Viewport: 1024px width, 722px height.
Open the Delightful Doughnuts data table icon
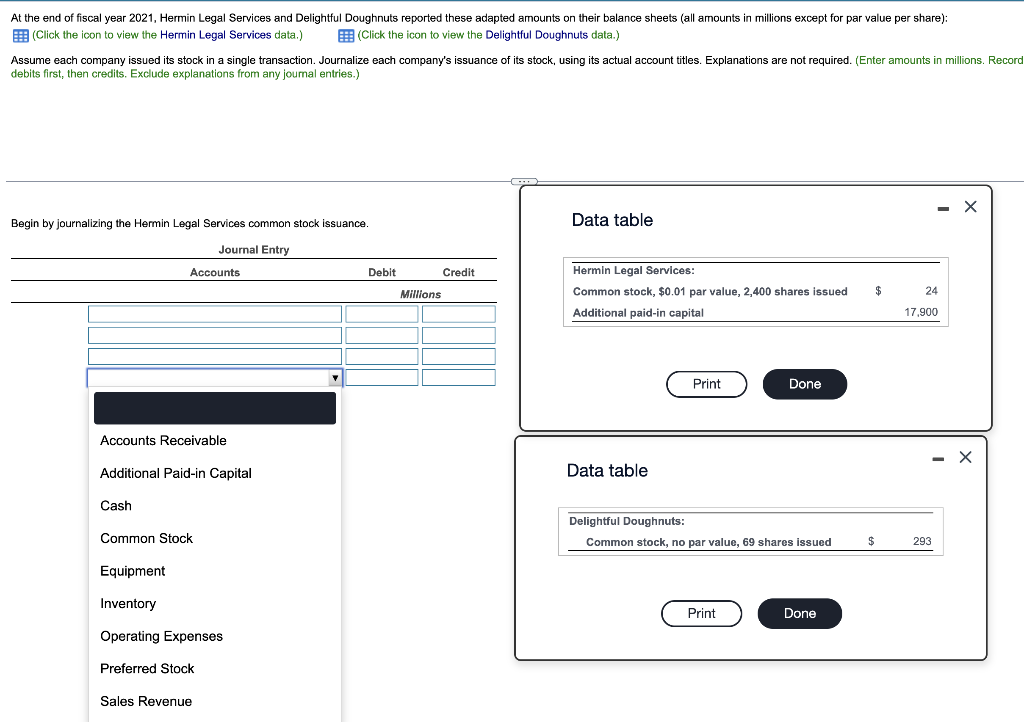click(345, 35)
